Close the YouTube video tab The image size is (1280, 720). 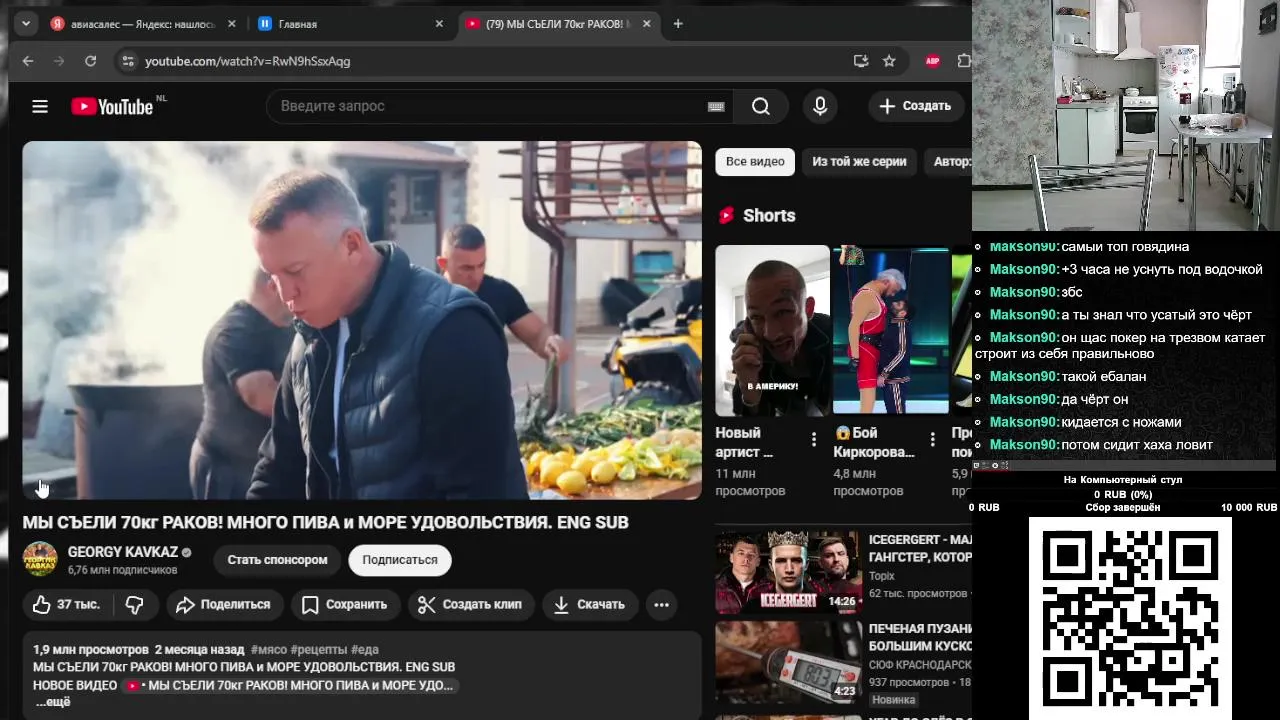[x=646, y=24]
